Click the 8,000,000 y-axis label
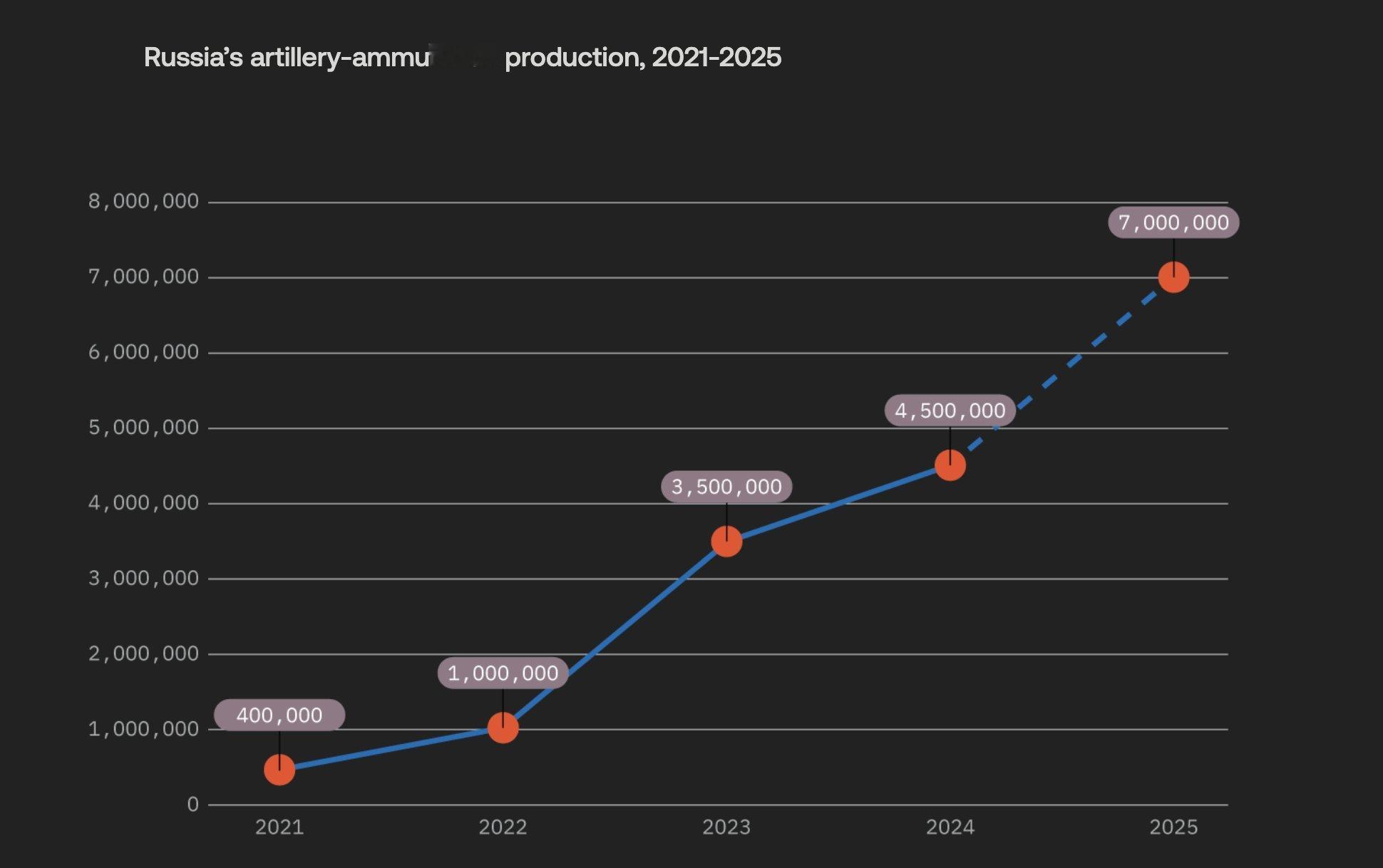The image size is (1383, 868). click(x=143, y=202)
